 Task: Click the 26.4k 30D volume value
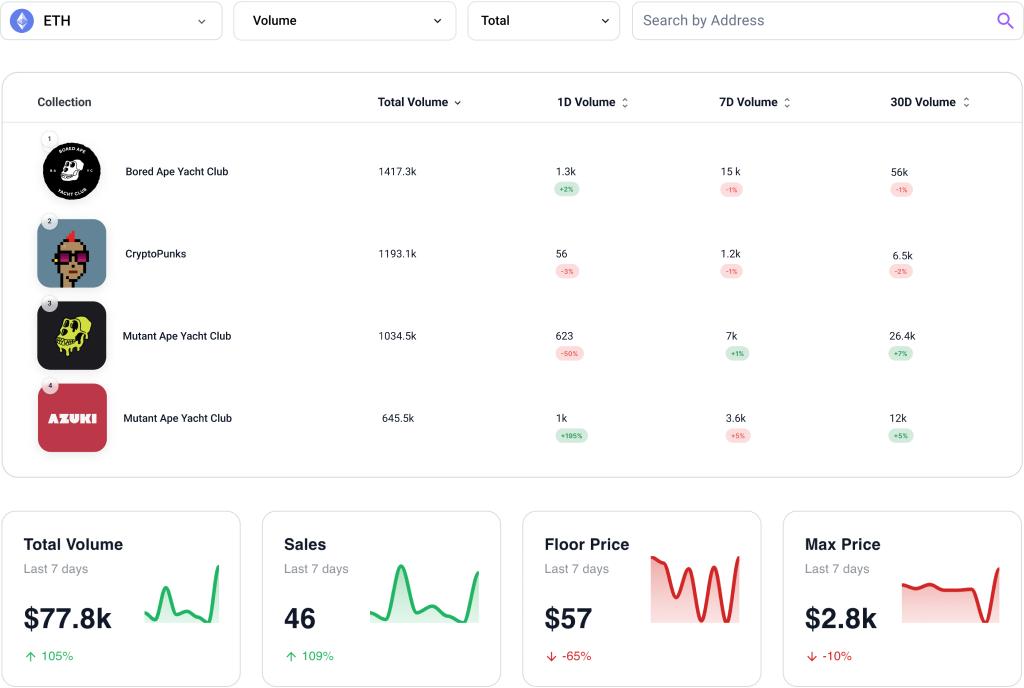point(902,336)
